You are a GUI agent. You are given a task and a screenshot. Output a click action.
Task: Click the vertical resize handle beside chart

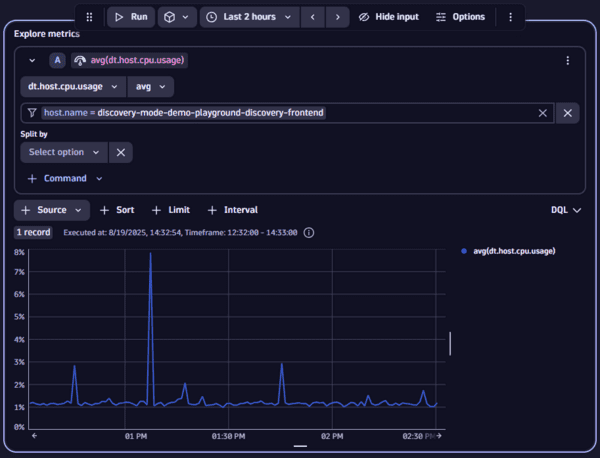(450, 344)
